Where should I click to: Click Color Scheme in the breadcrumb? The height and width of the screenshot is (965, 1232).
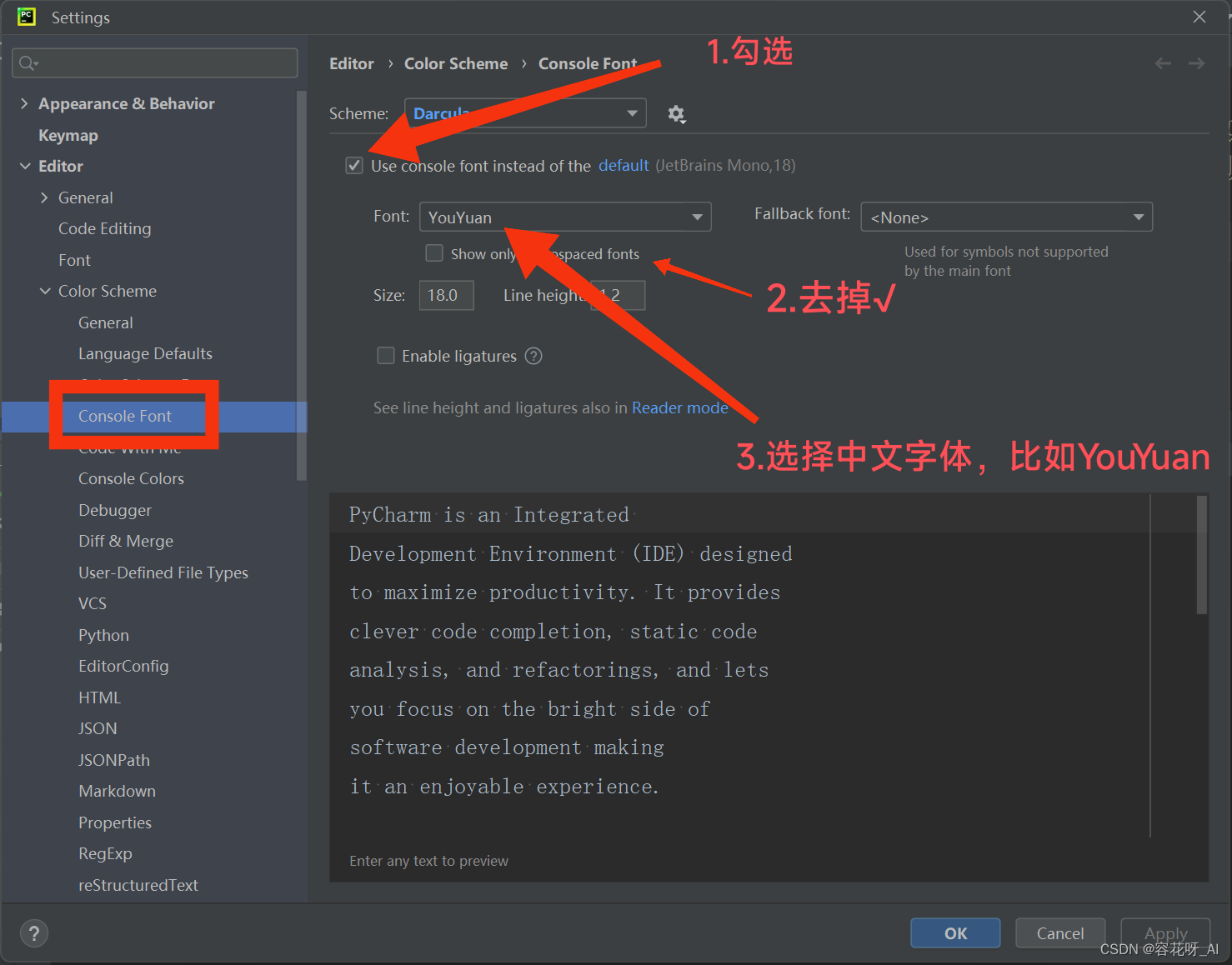coord(456,63)
